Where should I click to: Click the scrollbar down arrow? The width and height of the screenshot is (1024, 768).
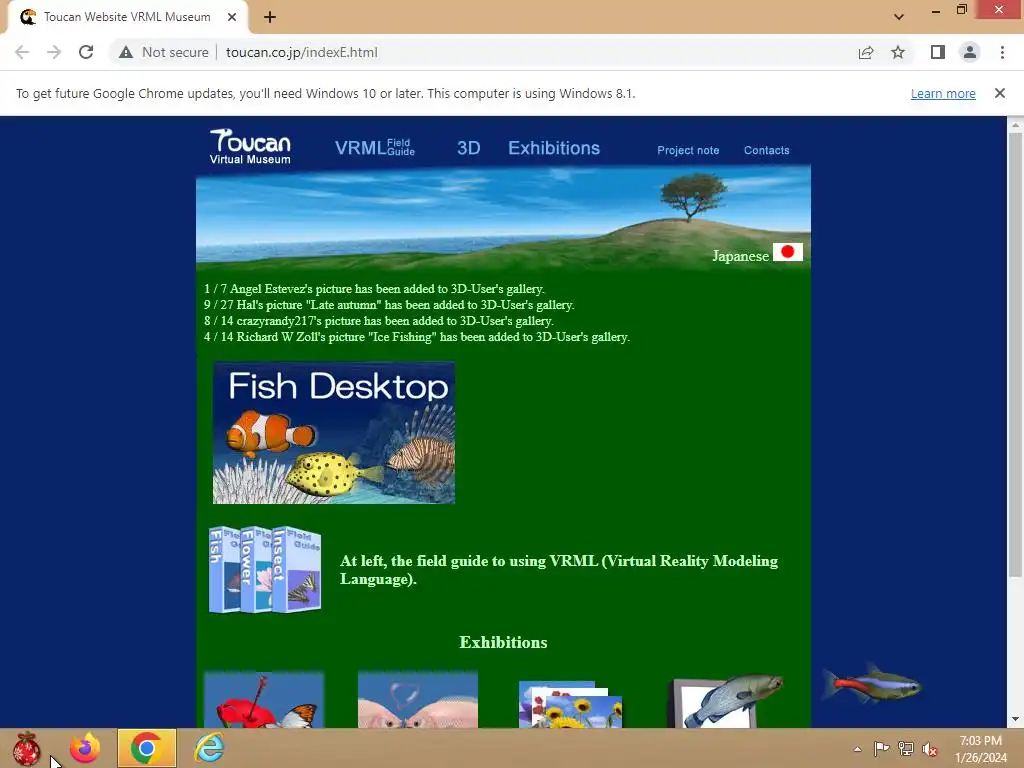1015,719
